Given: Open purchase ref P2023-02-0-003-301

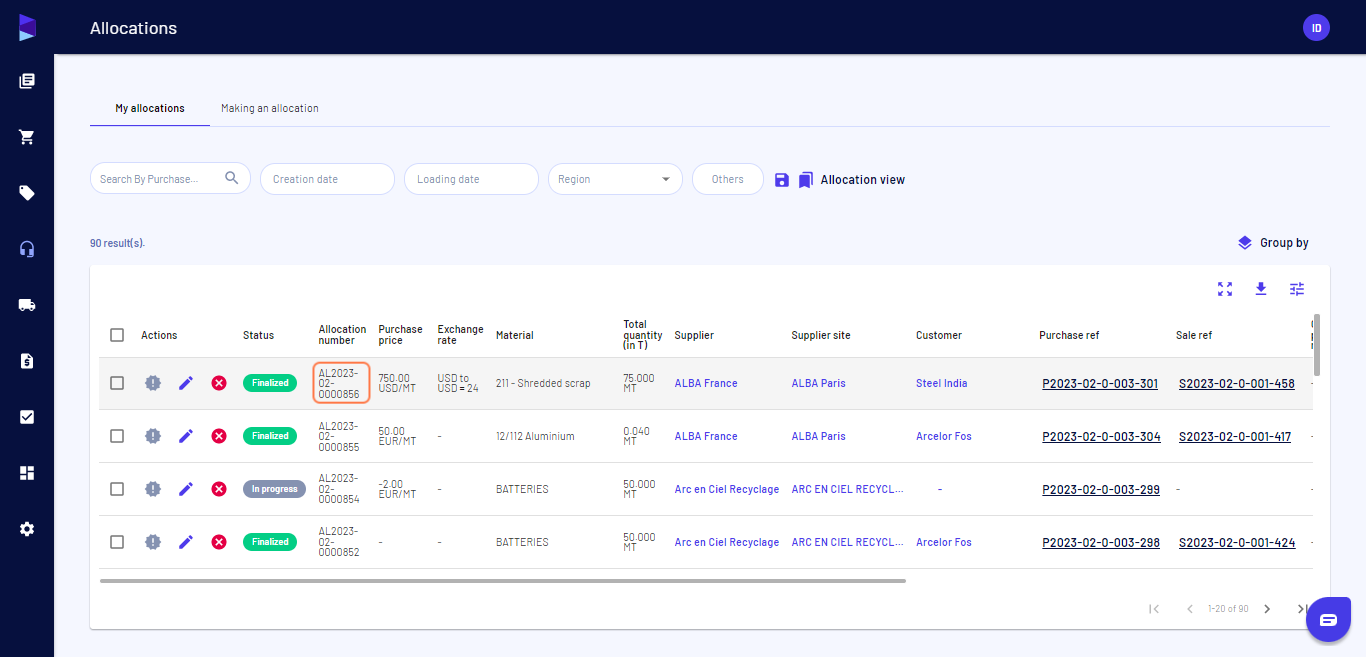Looking at the screenshot, I should click(x=1100, y=383).
